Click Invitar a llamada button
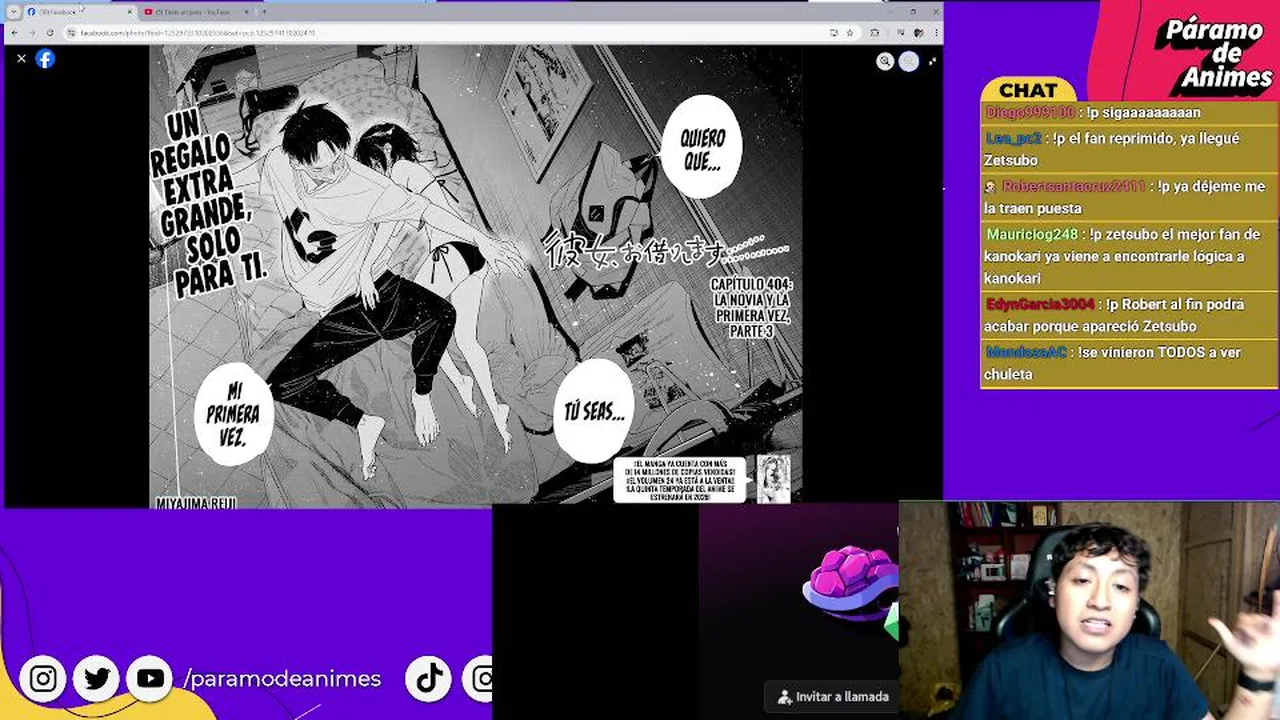 click(x=833, y=697)
